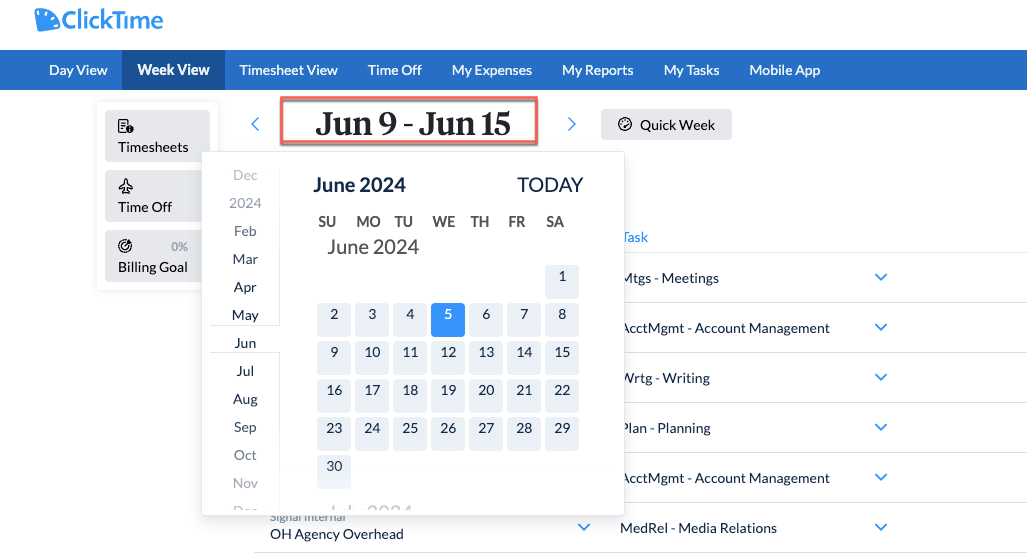Expand the Plan - Planning task dropdown
The height and width of the screenshot is (556, 1027).
coord(881,427)
